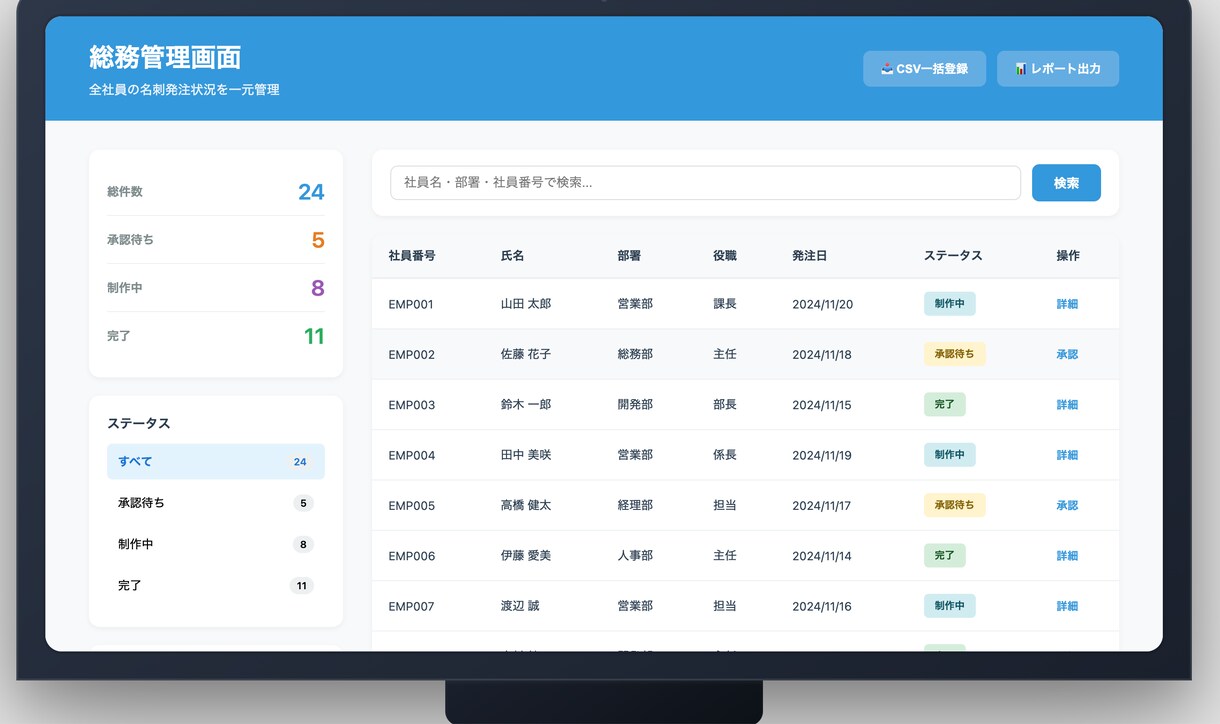Click 総件数 total count 24
Viewport: 1220px width, 724px height.
311,192
